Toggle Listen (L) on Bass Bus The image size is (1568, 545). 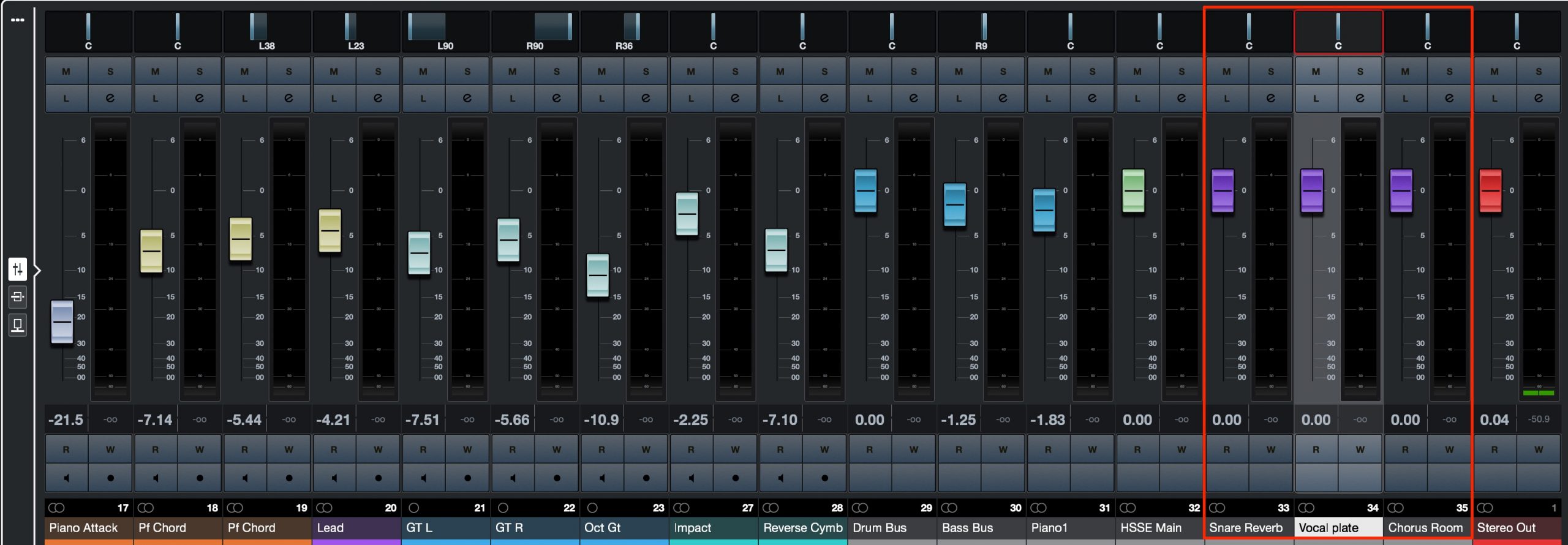[959, 98]
